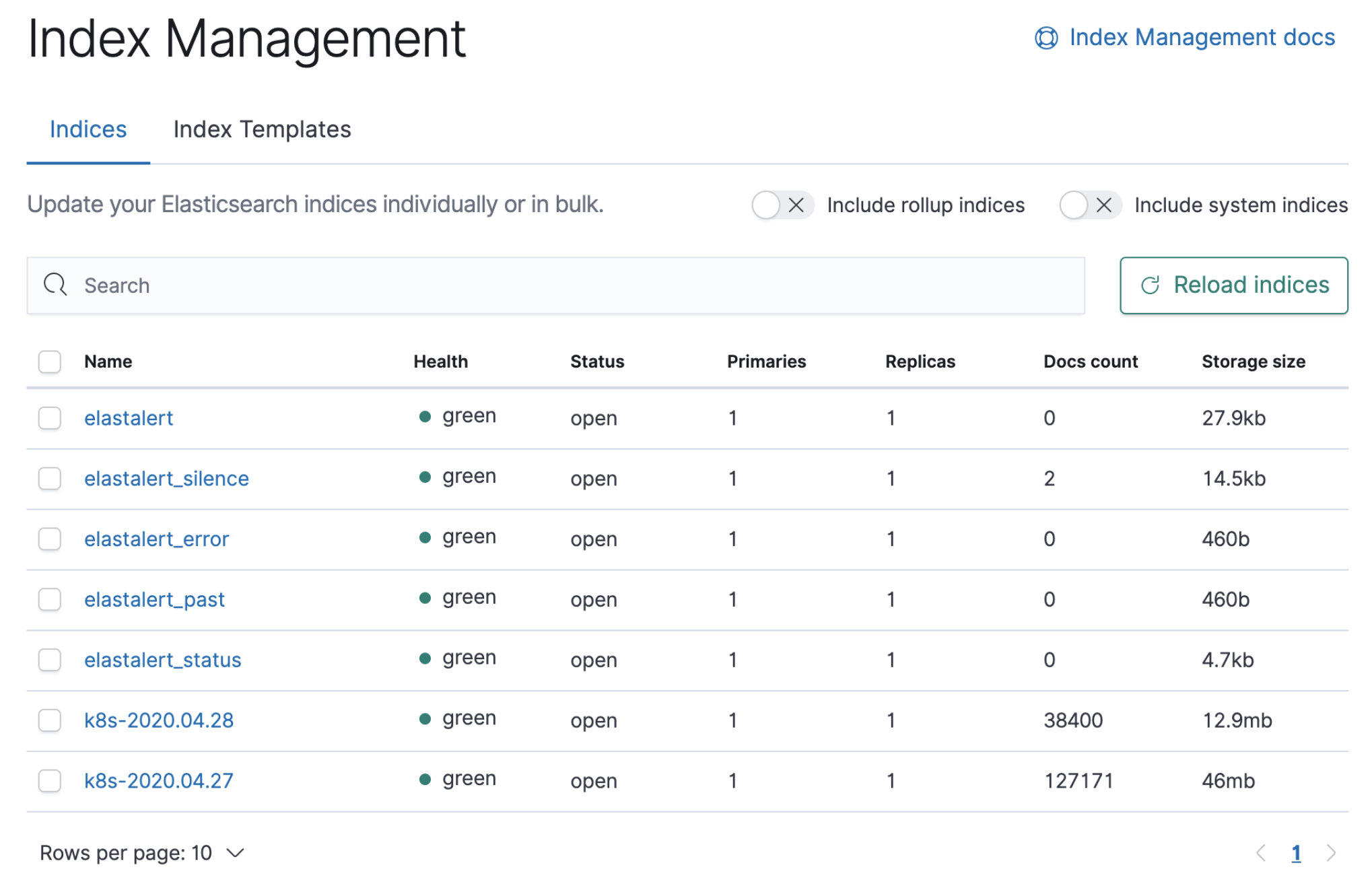Toggle Include rollup indices switch
1372x886 pixels.
(x=782, y=205)
